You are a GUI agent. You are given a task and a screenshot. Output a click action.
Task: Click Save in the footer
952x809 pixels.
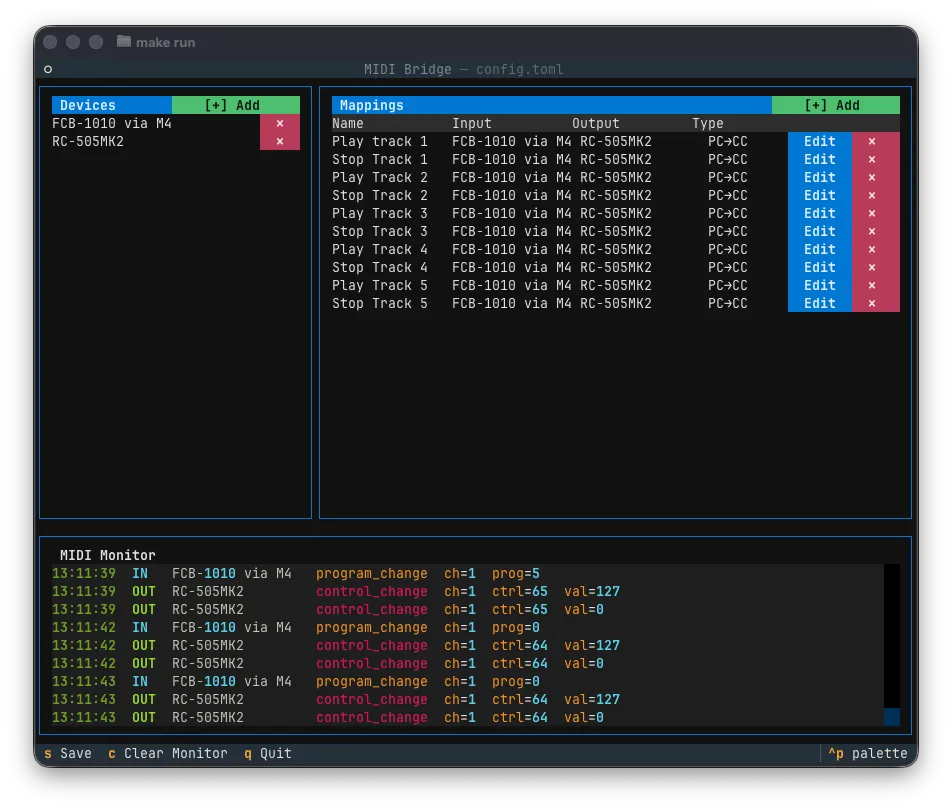(x=68, y=754)
